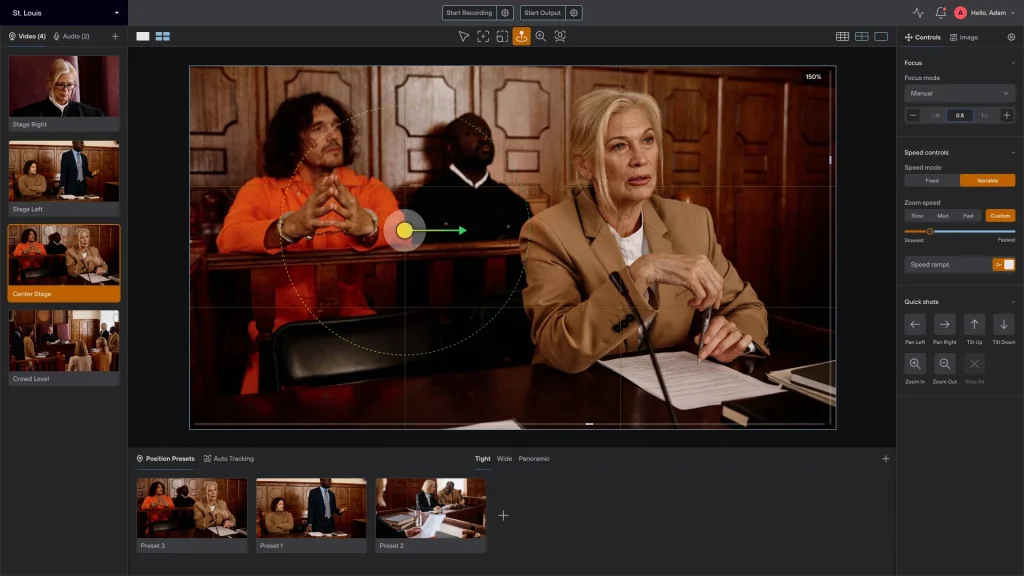This screenshot has width=1024, height=576.
Task: Open Start Output settings gear
Action: pyautogui.click(x=573, y=12)
